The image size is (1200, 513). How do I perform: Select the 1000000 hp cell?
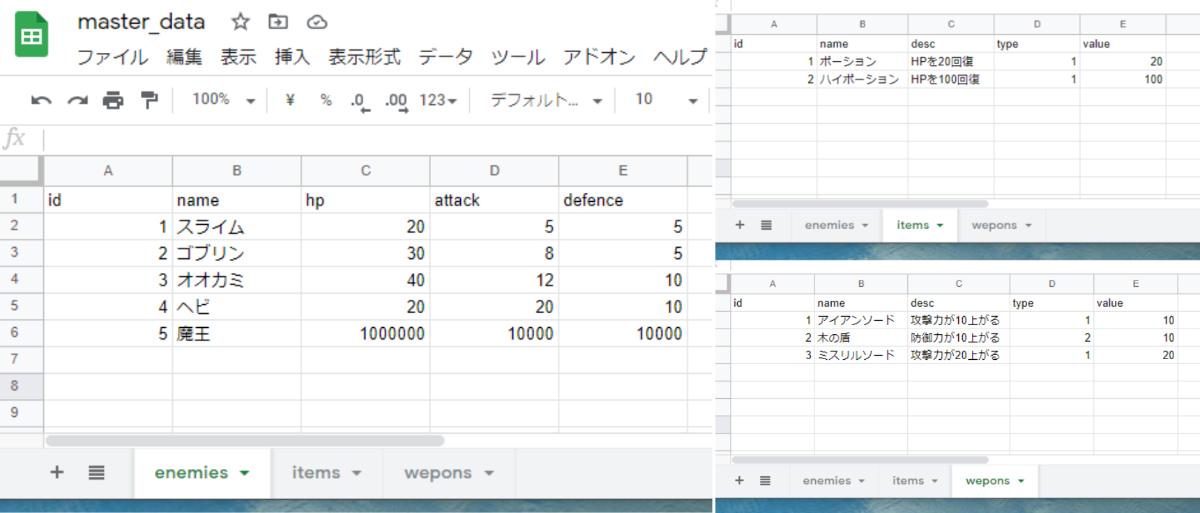tap(366, 334)
